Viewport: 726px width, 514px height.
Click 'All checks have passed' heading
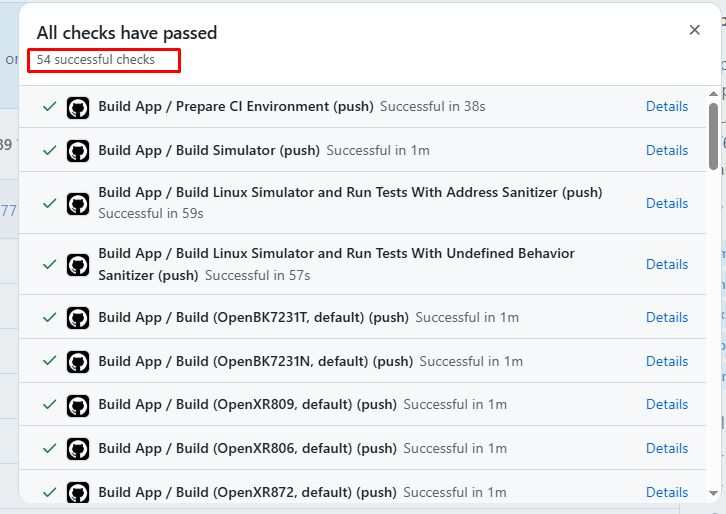click(x=127, y=33)
